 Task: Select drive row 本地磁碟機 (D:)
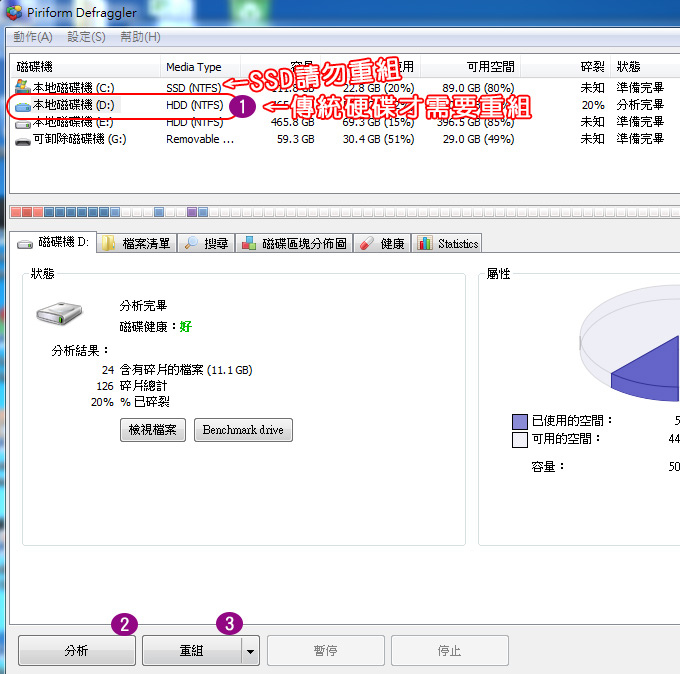[345, 105]
